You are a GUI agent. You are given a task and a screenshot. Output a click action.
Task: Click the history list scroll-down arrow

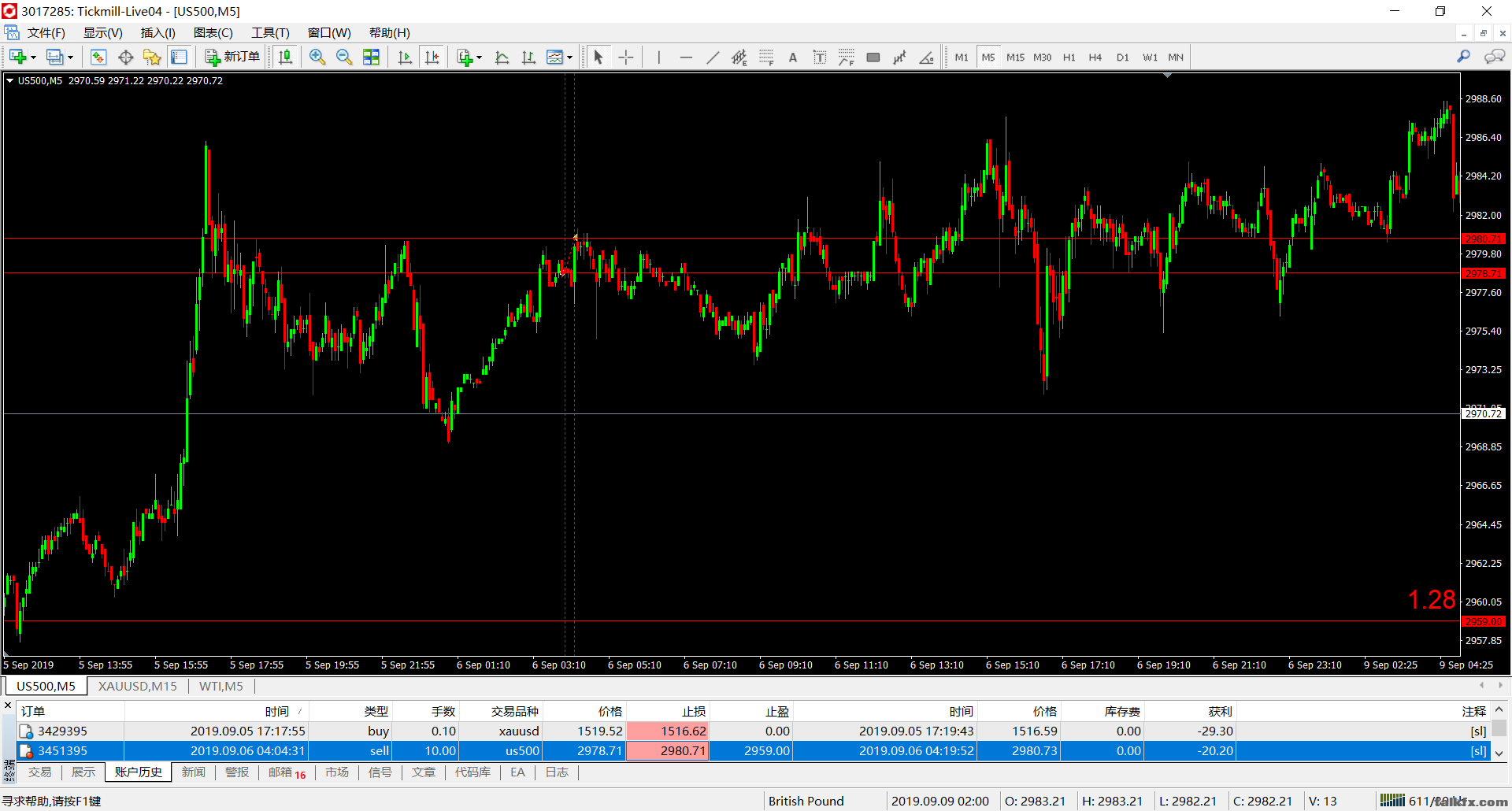(x=1499, y=753)
